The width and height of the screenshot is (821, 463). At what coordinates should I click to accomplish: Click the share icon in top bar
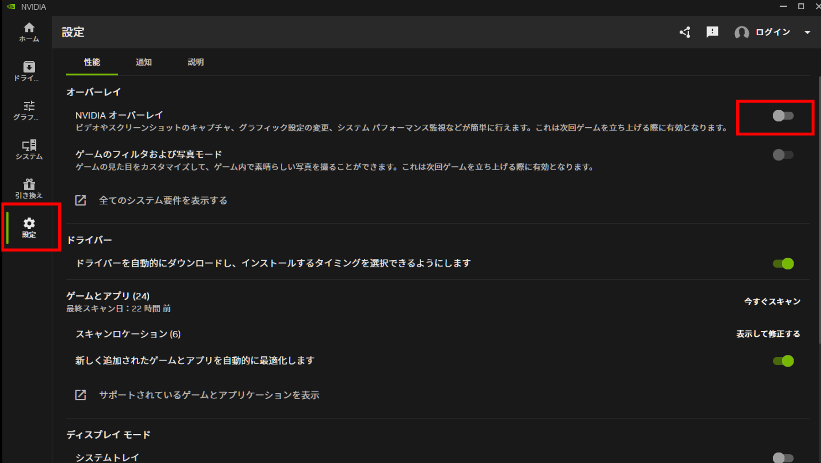point(685,32)
